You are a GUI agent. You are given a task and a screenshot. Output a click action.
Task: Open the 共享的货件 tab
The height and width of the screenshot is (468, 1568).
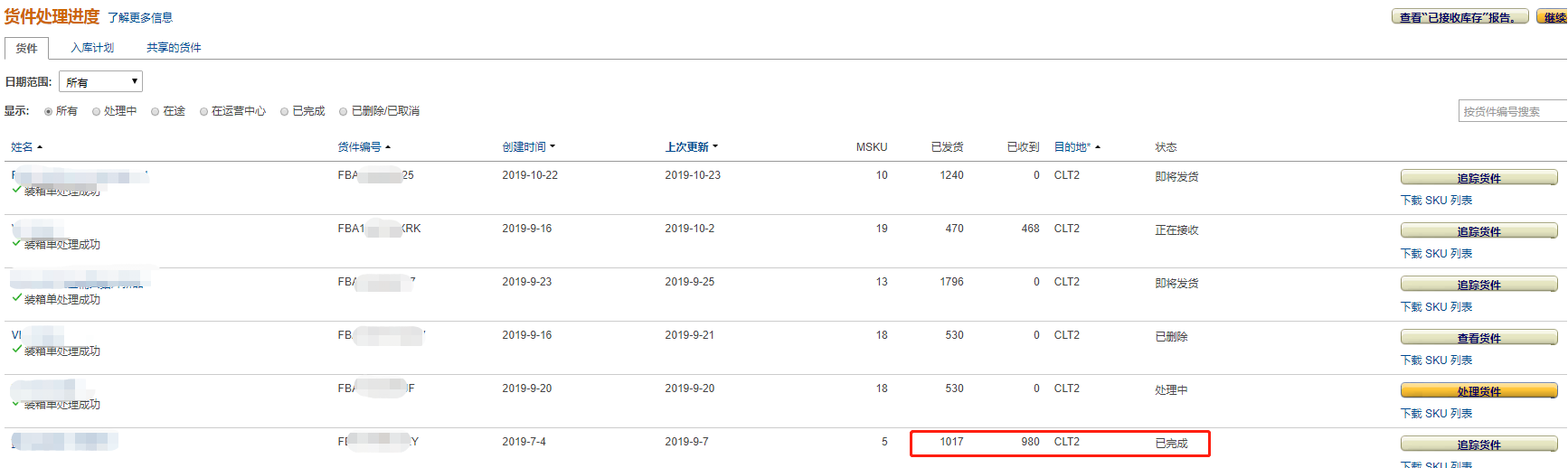pos(174,48)
